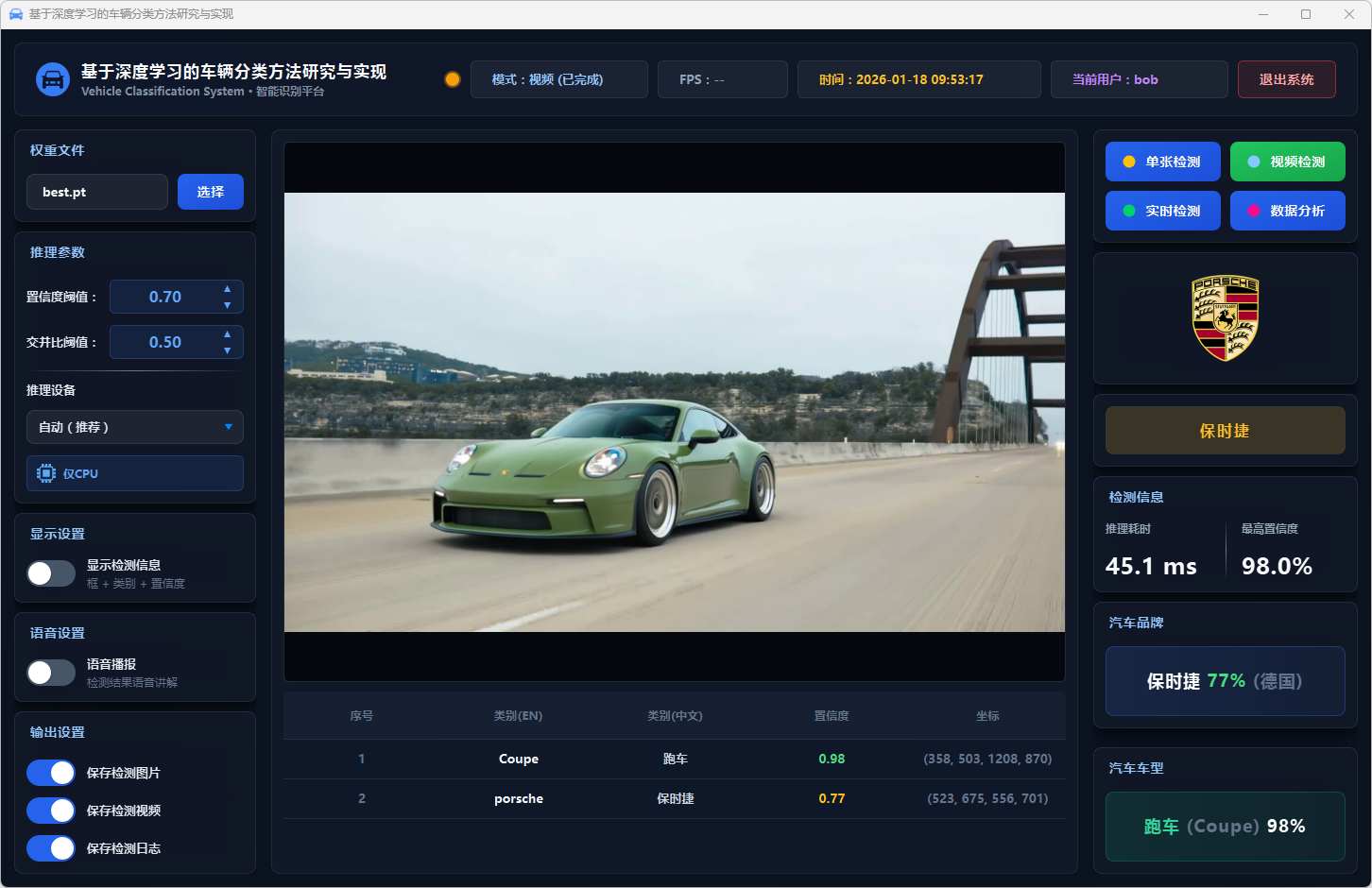This screenshot has height=888, width=1372.
Task: Click the video preview of green Porsche
Action: [x=675, y=412]
